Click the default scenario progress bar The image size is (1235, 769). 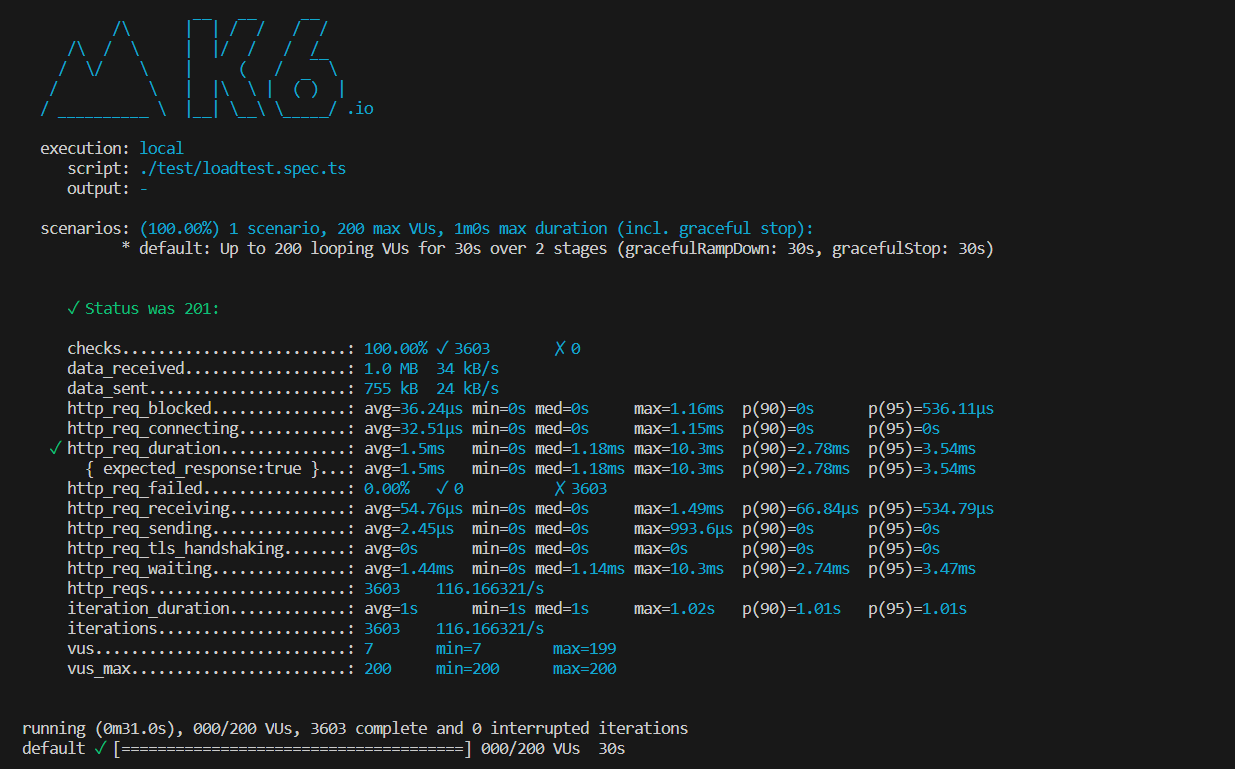tap(292, 748)
